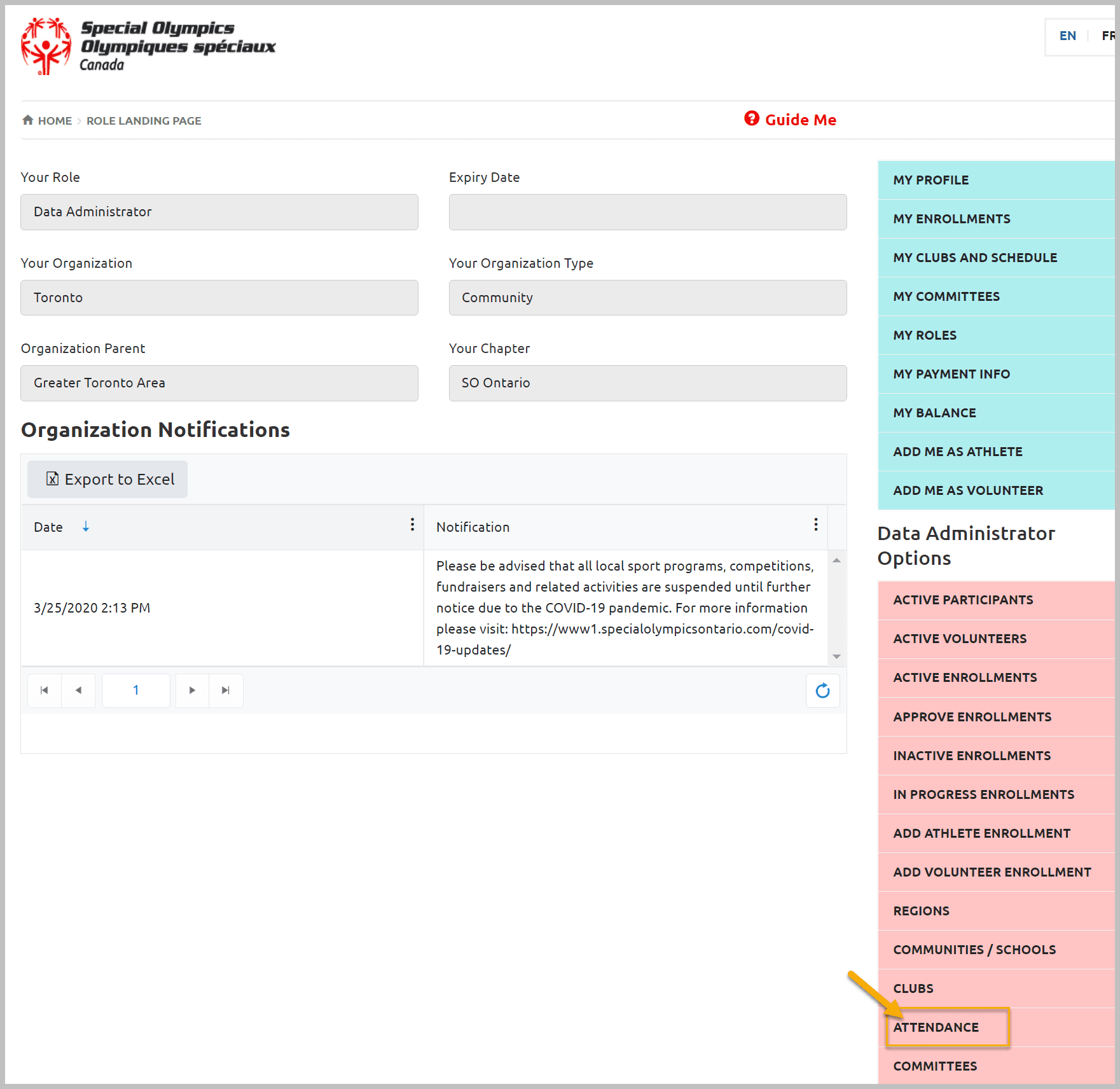This screenshot has width=1120, height=1089.
Task: Open REGIONS option
Action: pos(996,911)
